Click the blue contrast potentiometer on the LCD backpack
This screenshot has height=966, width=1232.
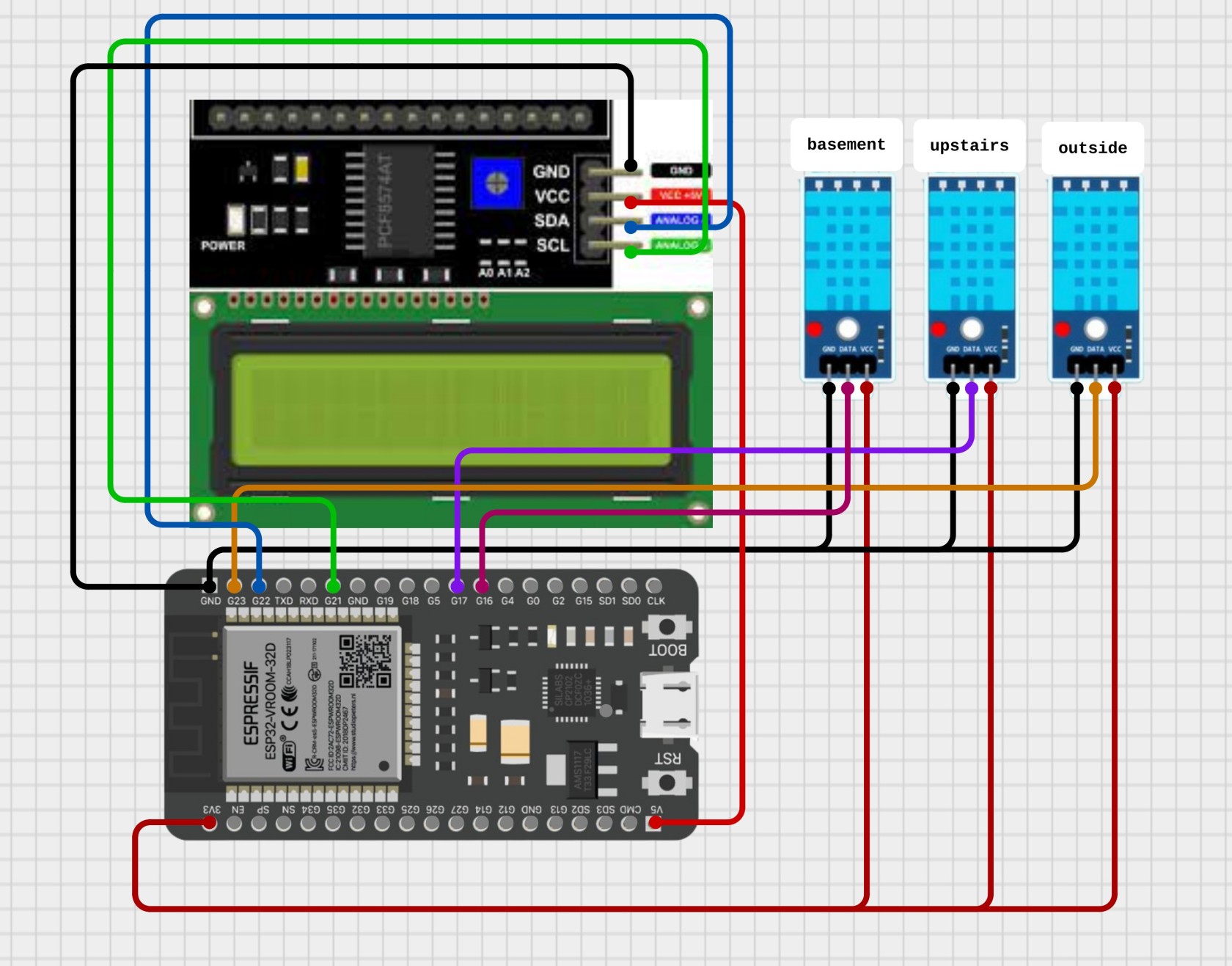[x=496, y=182]
